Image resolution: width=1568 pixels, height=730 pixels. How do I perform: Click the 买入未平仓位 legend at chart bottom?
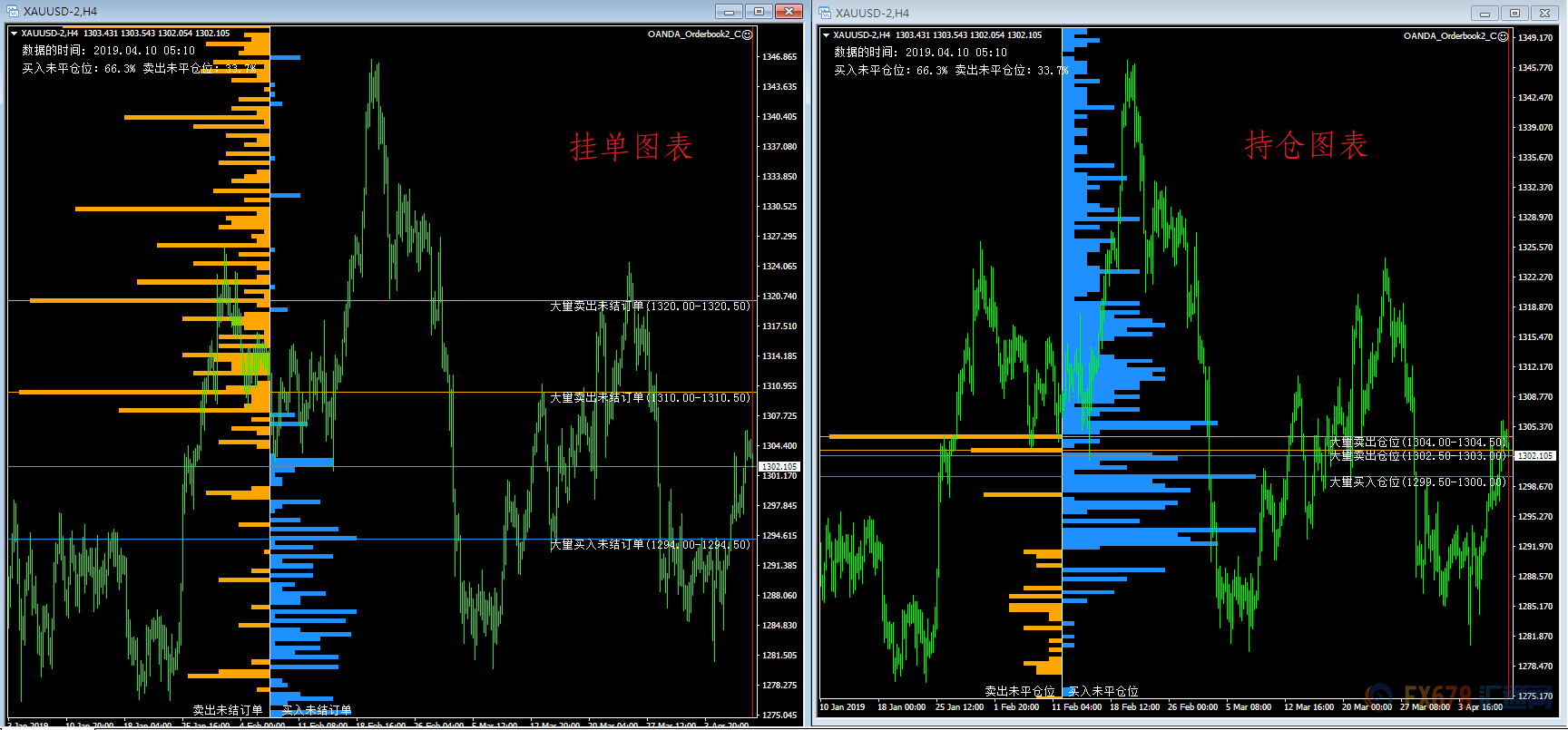1103,691
